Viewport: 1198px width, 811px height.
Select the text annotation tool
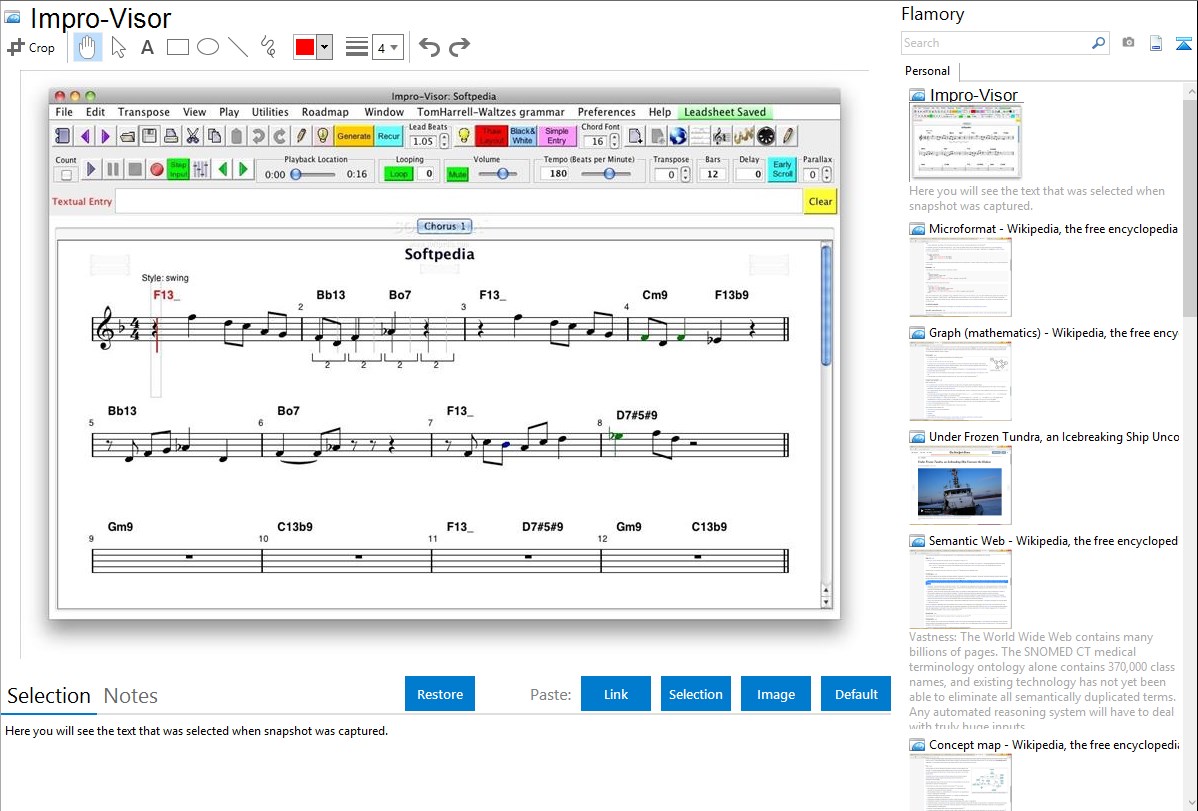coord(147,47)
